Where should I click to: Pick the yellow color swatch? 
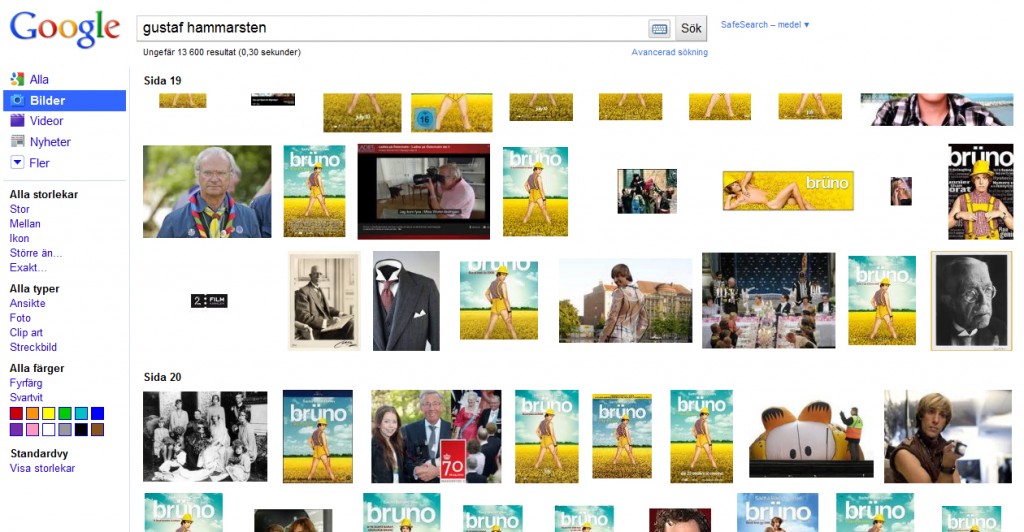tap(49, 413)
